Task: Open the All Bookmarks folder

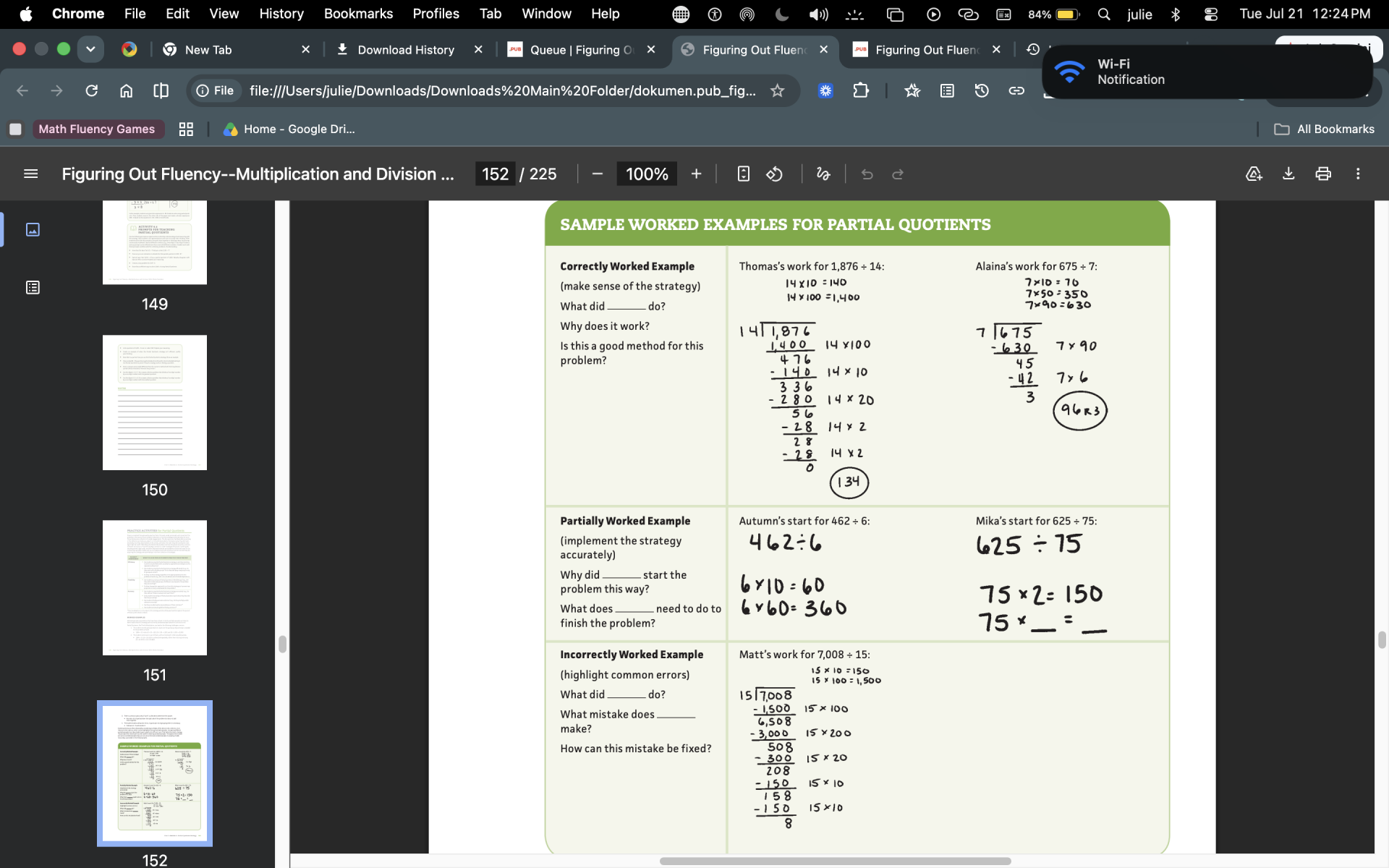Action: click(1325, 129)
